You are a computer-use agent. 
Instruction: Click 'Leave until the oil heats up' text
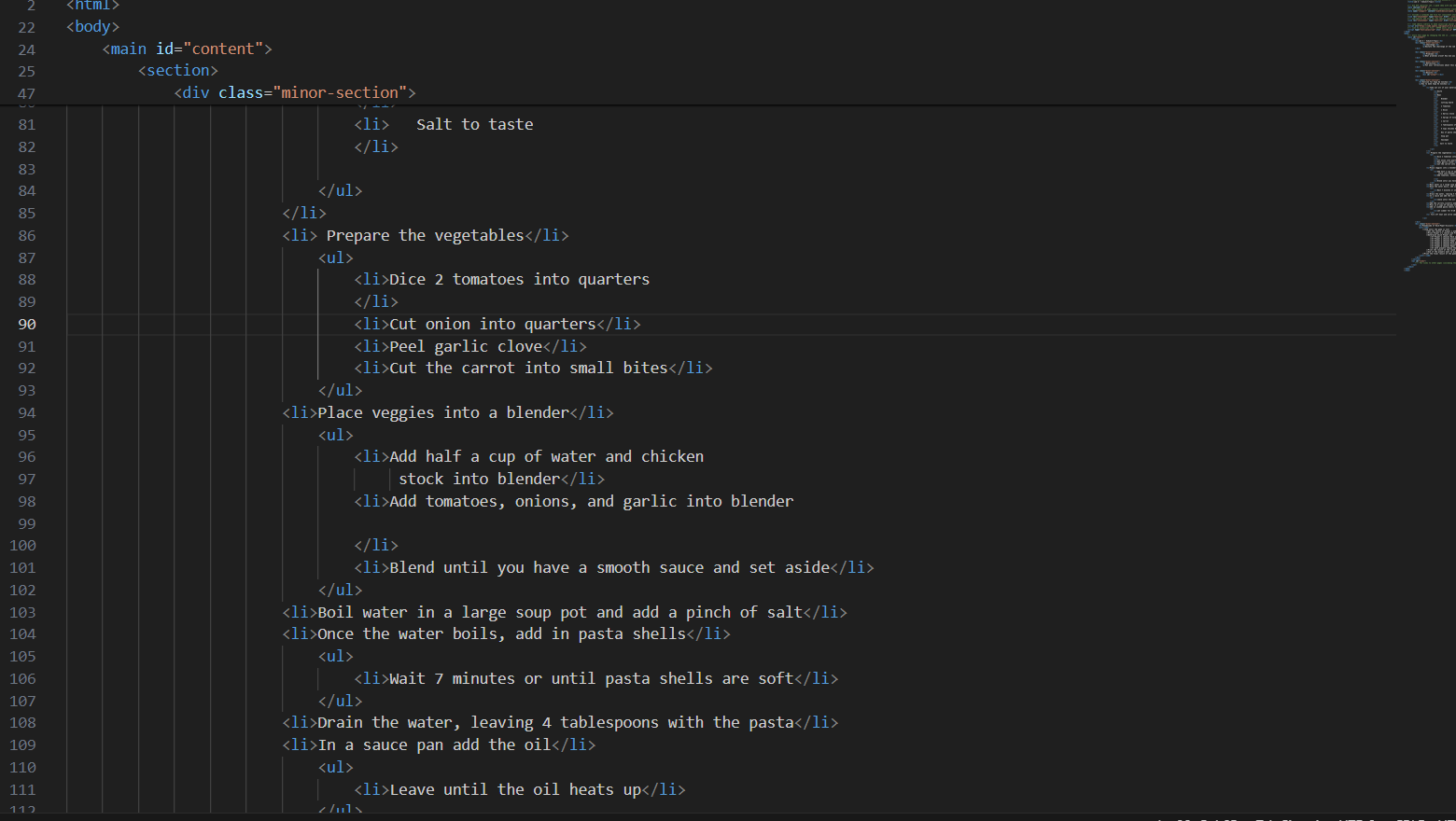pos(515,789)
